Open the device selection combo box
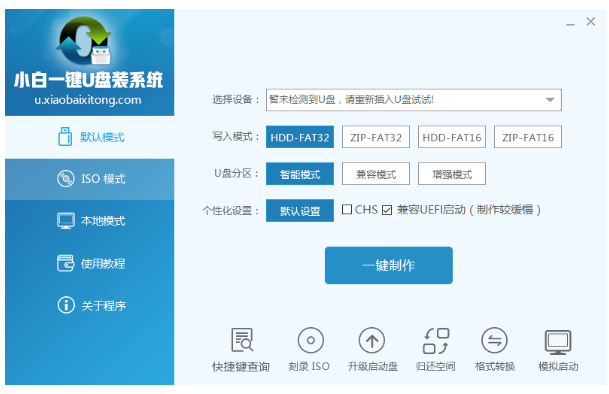The height and width of the screenshot is (394, 609). (414, 100)
